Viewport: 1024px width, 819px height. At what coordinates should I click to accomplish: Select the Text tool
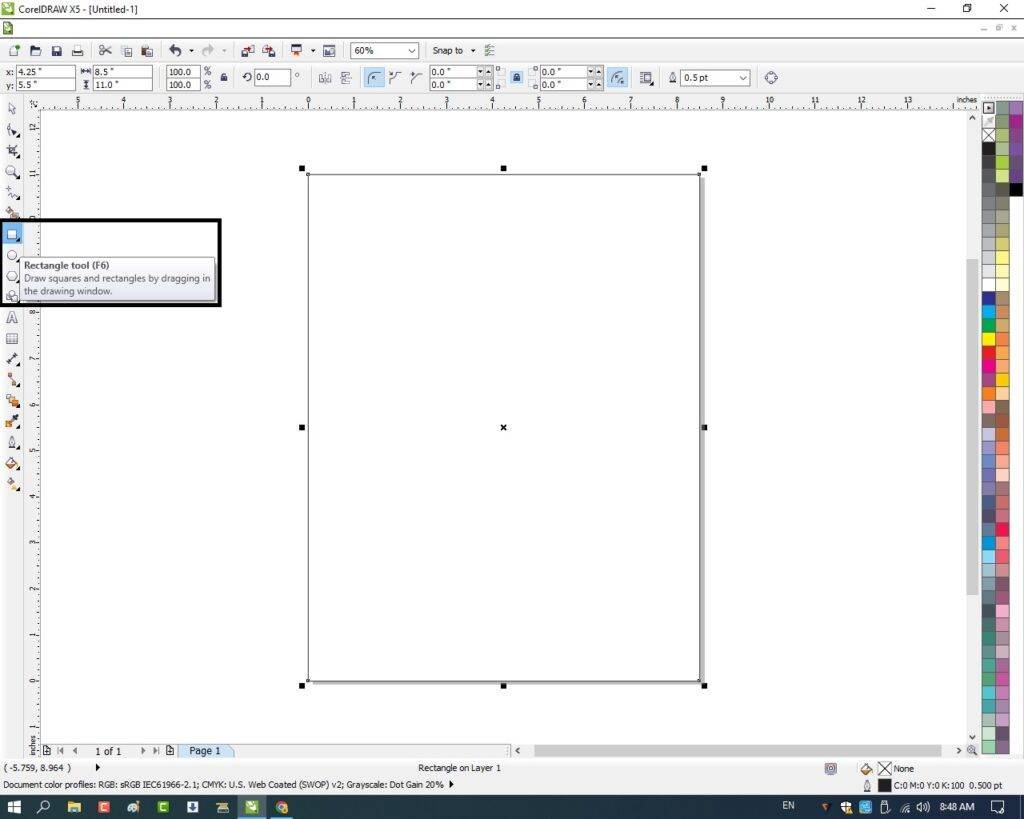12,318
